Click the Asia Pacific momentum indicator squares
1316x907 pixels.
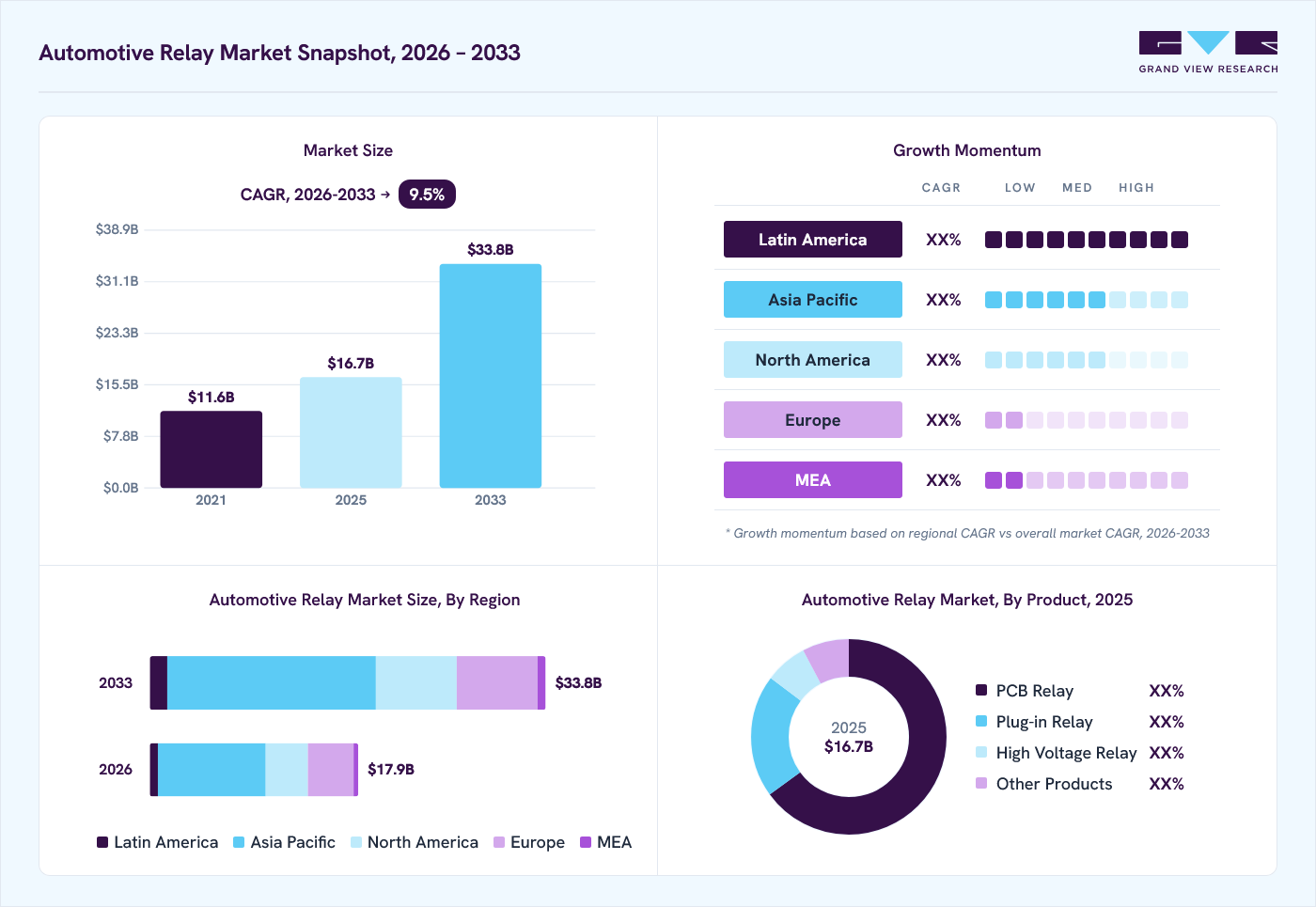[1087, 300]
